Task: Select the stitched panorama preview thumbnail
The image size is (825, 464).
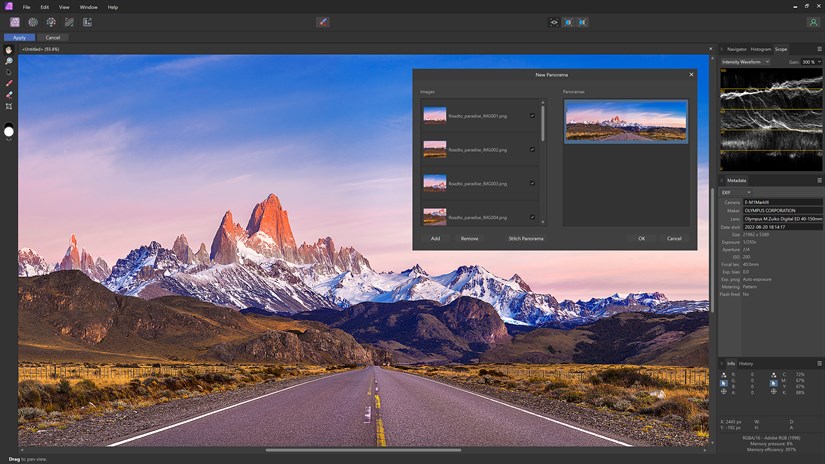Action: (625, 121)
